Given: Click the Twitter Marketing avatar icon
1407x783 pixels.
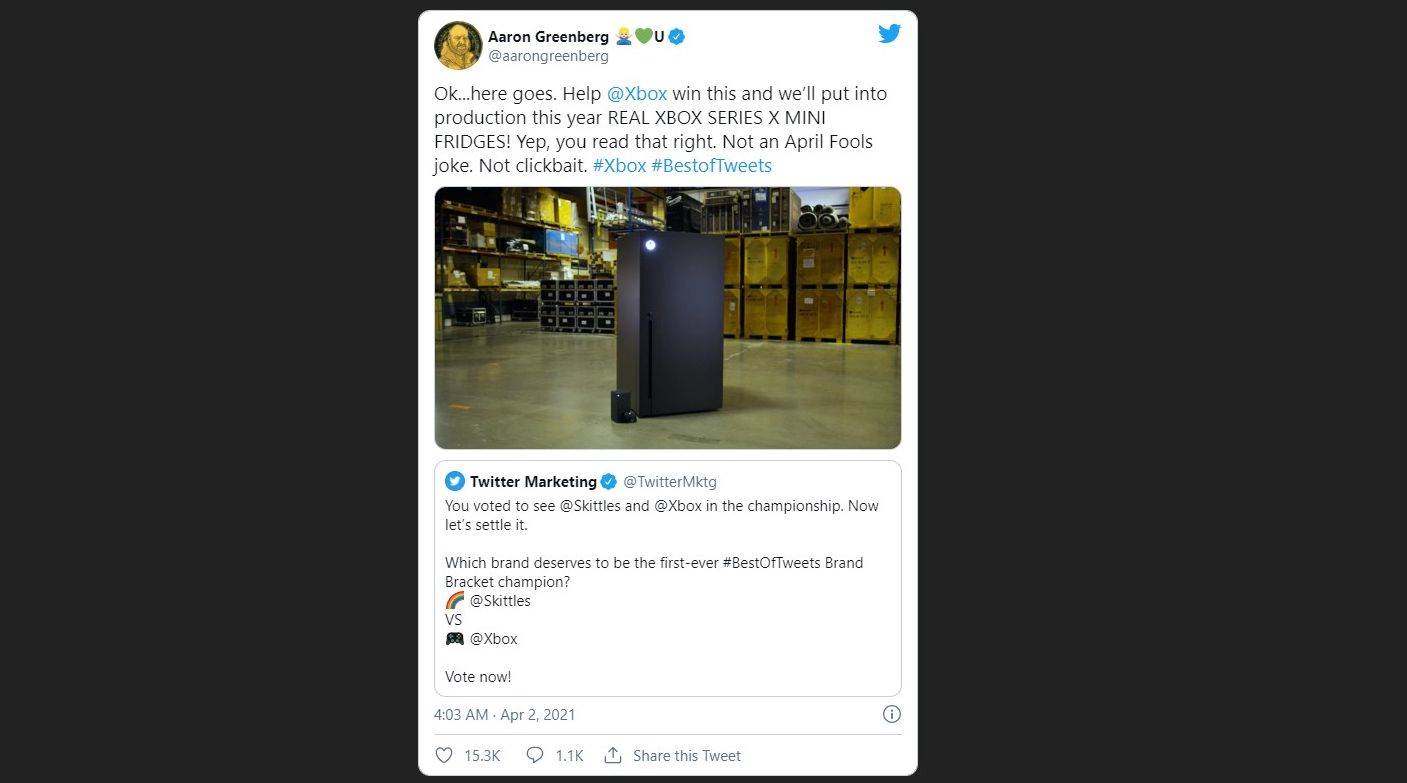Looking at the screenshot, I should coord(455,481).
